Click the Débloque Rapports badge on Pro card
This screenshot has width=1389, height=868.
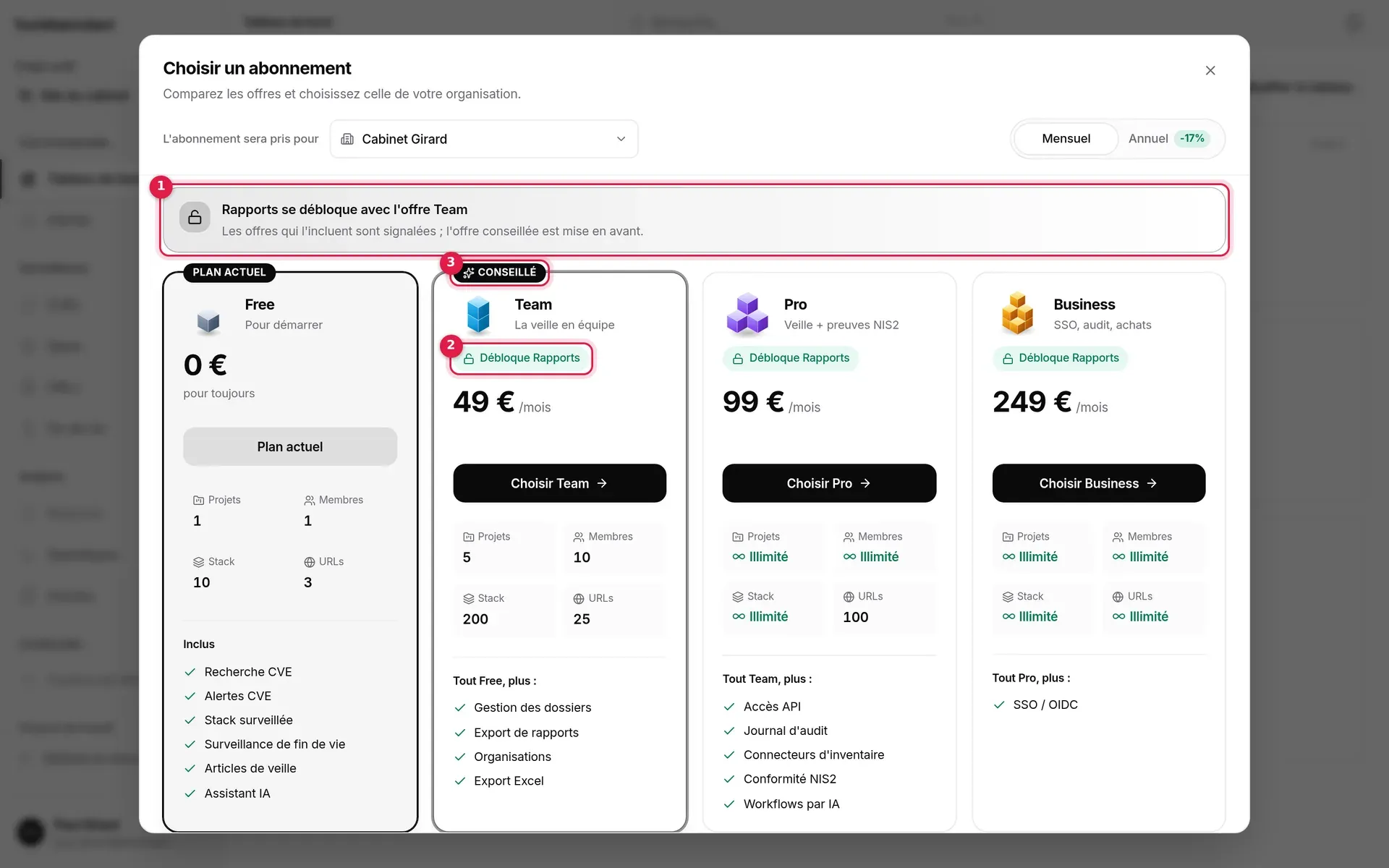click(791, 358)
